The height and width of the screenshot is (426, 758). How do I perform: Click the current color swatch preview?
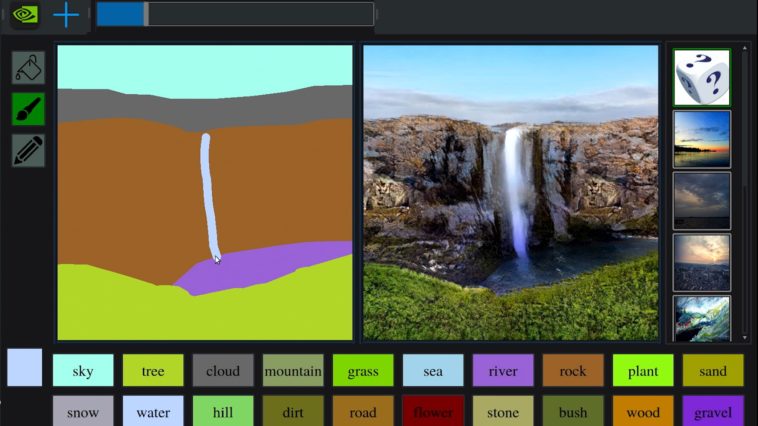[25, 367]
